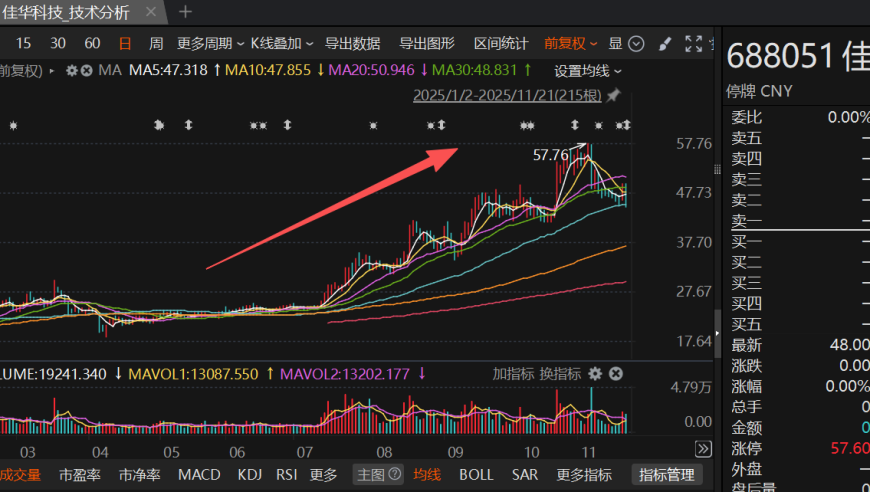Viewport: 870px width, 492px height.
Task: Click the MA5:47.318 value
Action: click(168, 70)
